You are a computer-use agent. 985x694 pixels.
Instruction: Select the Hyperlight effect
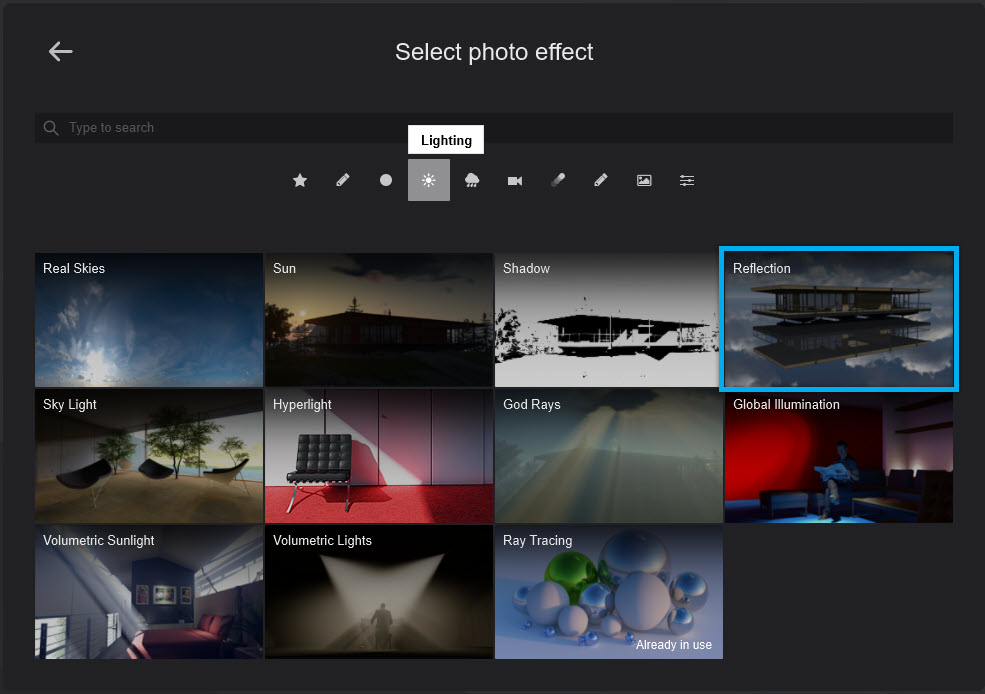coord(378,456)
